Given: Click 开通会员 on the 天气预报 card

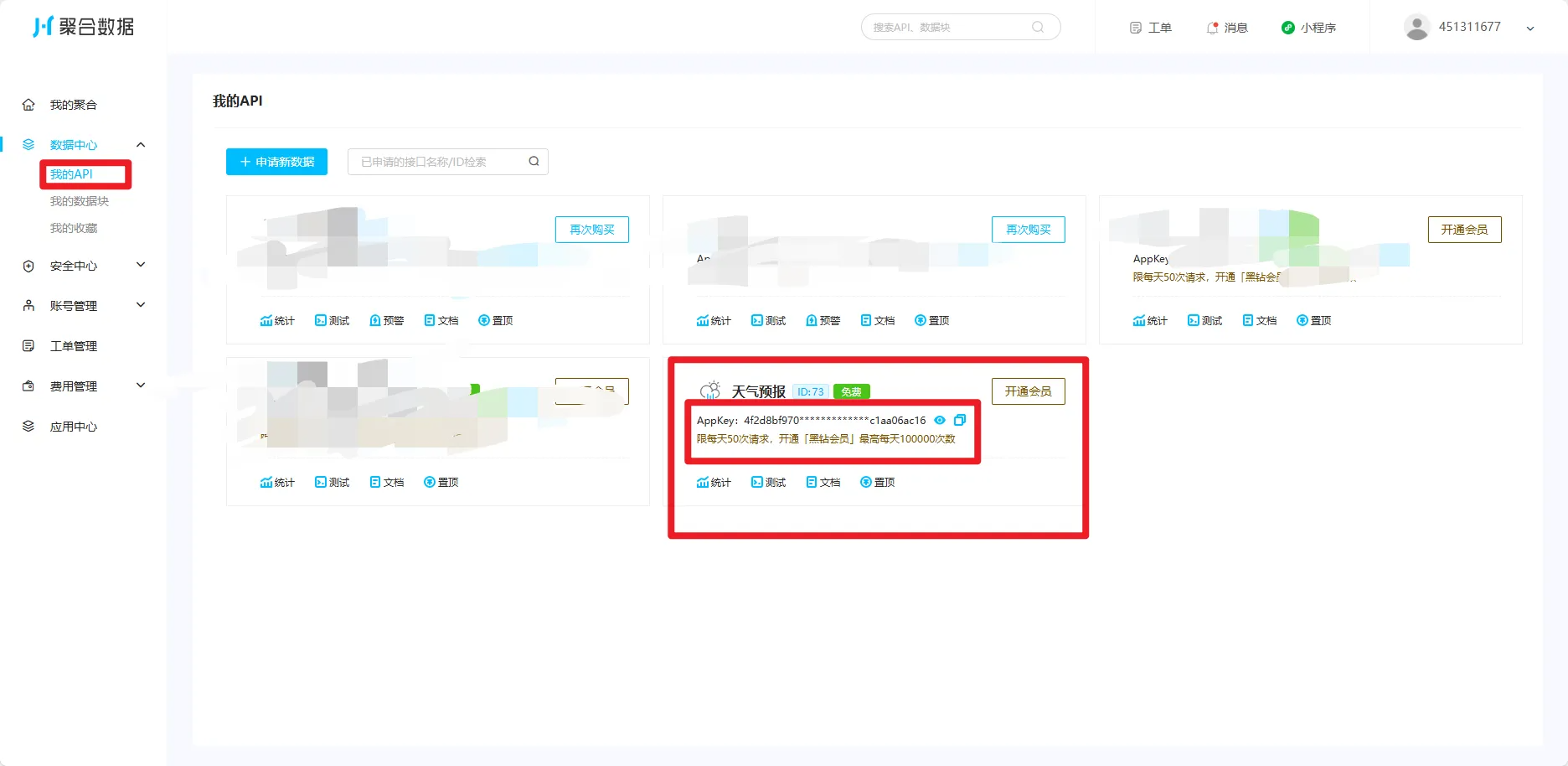Looking at the screenshot, I should coord(1029,391).
